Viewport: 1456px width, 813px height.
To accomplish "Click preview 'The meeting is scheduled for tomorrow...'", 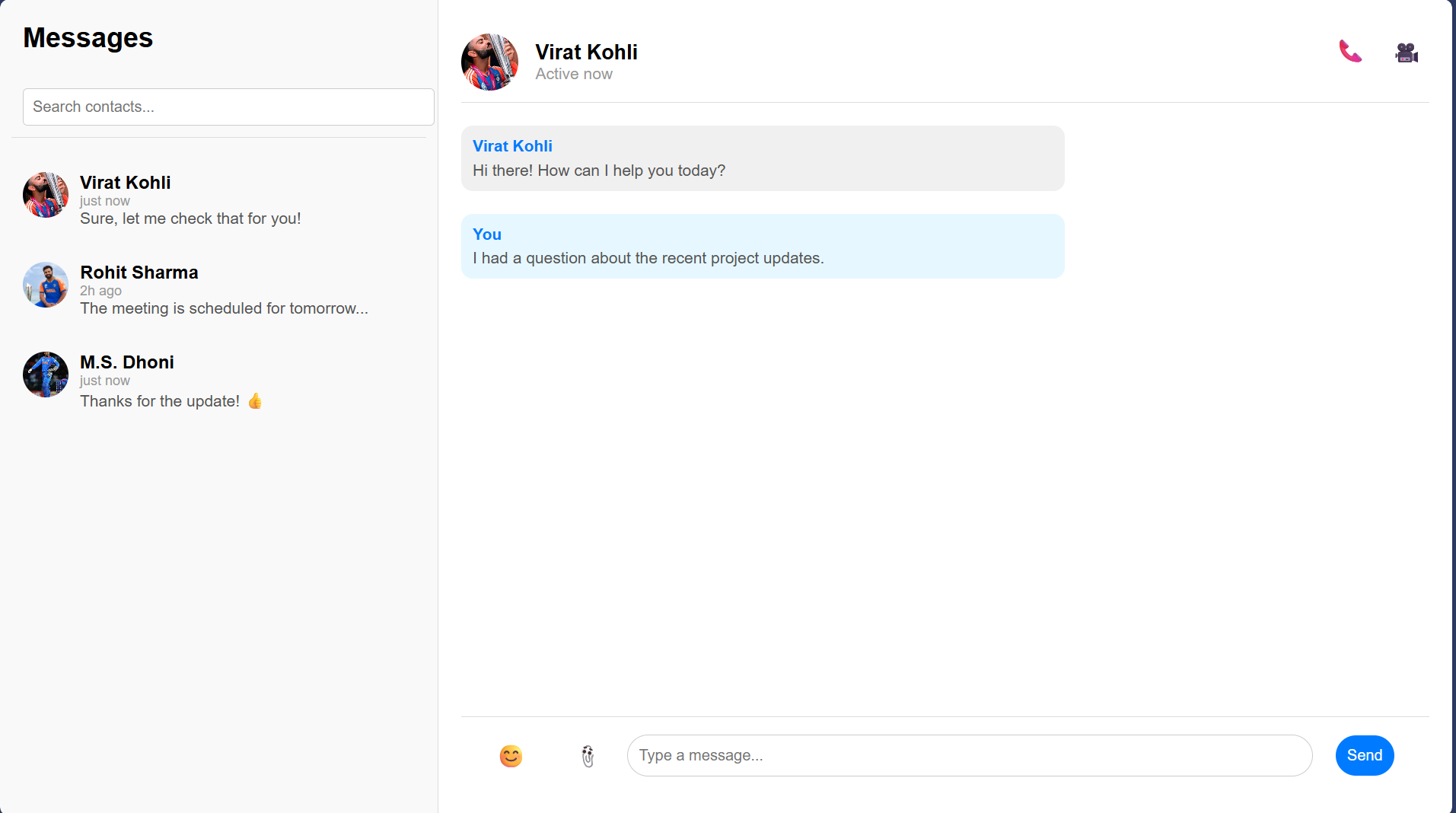I will (224, 308).
